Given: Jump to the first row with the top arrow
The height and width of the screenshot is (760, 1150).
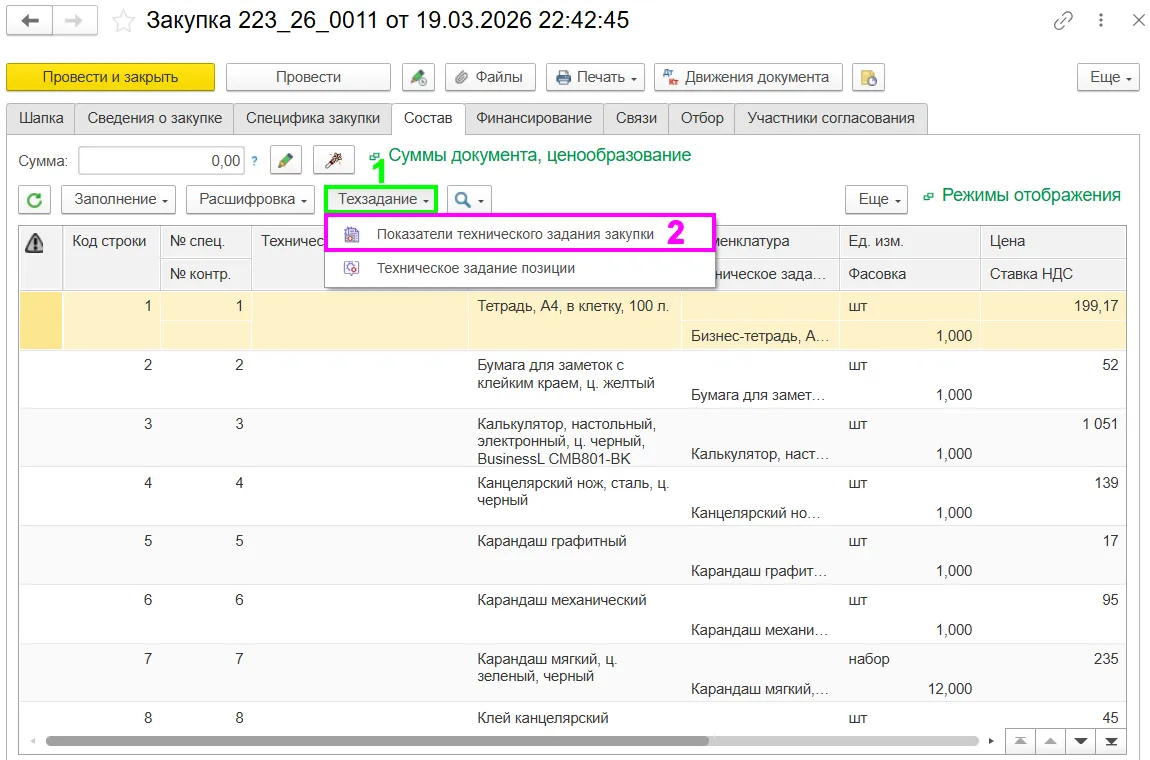Looking at the screenshot, I should click(1020, 741).
